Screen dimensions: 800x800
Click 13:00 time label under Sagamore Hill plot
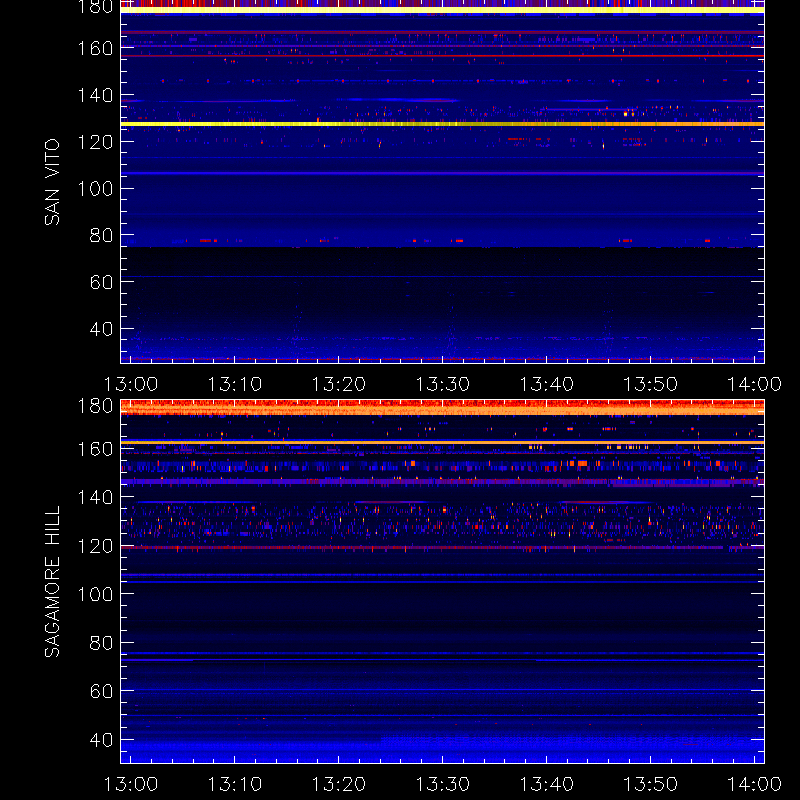point(131,784)
